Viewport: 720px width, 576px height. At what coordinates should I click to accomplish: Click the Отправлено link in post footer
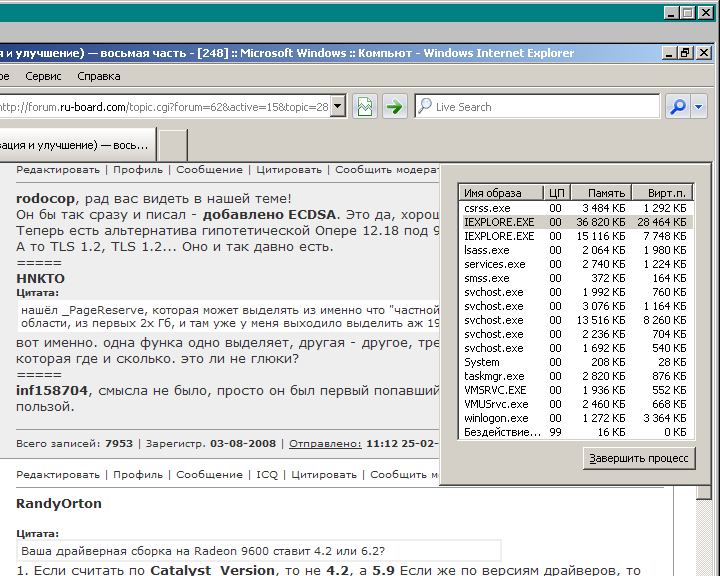[x=325, y=444]
